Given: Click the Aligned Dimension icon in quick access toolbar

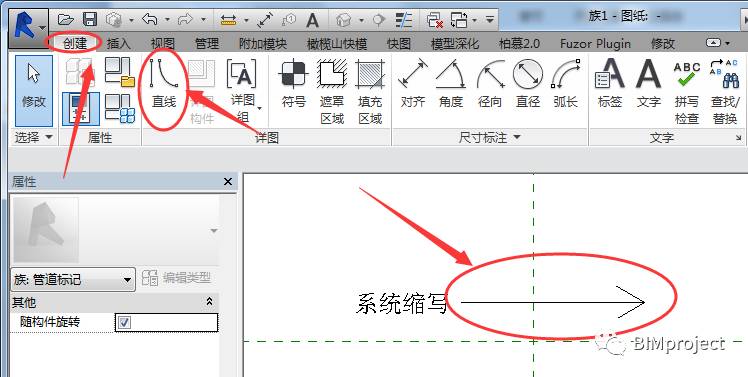Looking at the screenshot, I should coord(265,20).
